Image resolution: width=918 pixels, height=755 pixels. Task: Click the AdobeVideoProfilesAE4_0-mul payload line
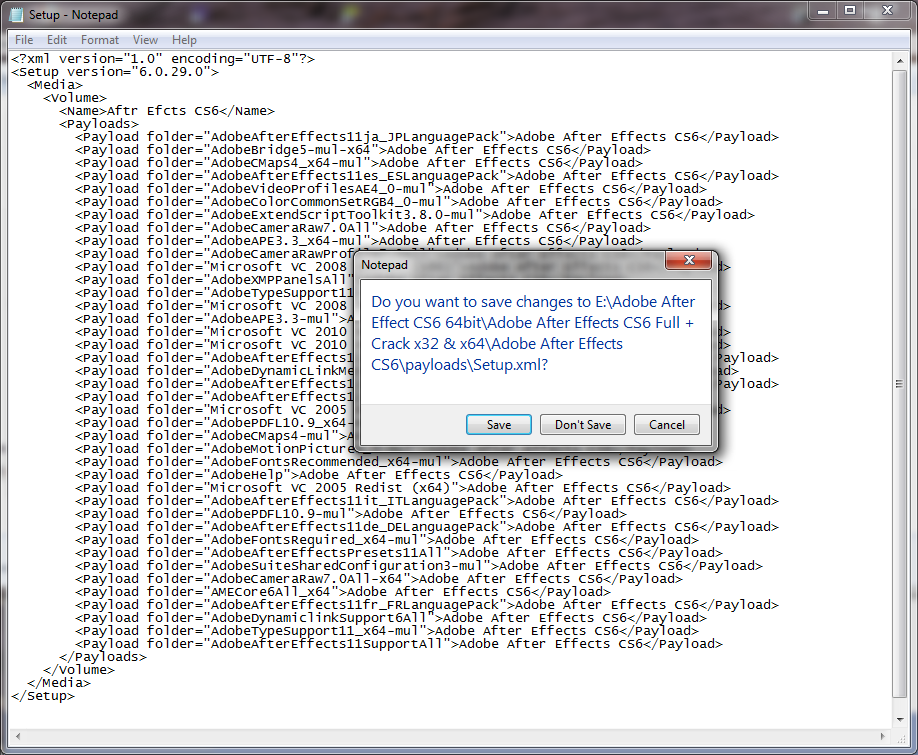click(391, 188)
